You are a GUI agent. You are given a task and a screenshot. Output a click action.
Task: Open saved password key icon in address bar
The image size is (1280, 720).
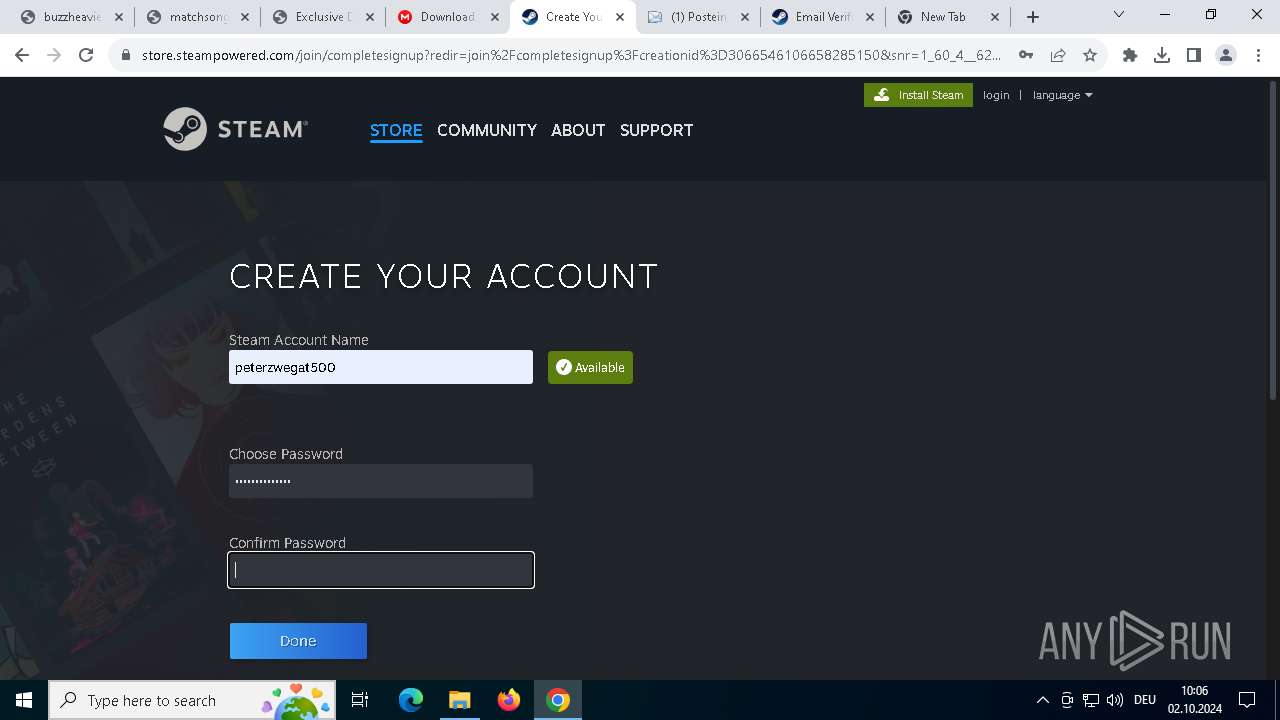pos(1026,55)
